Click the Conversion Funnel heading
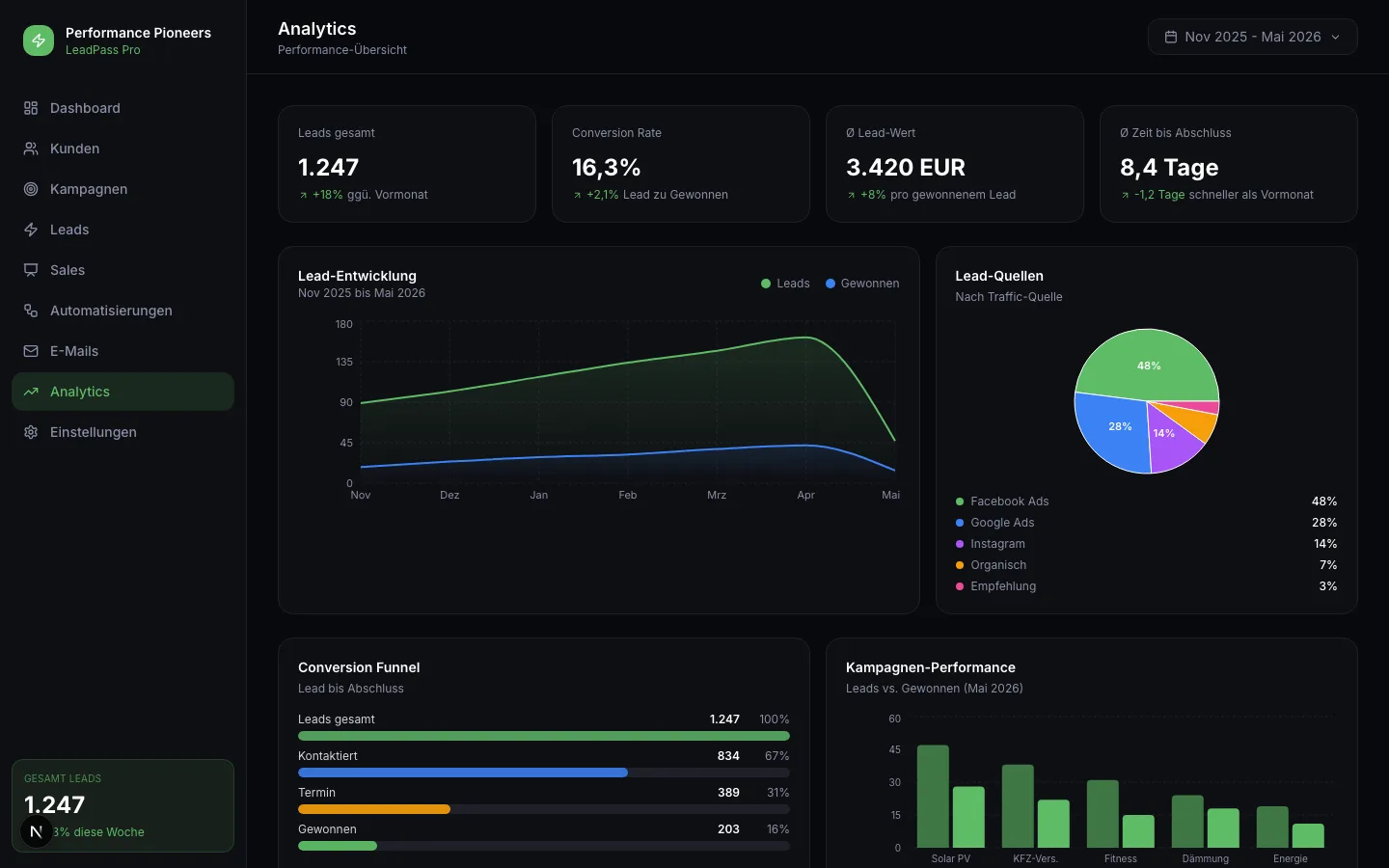Image resolution: width=1389 pixels, height=868 pixels. 359,667
